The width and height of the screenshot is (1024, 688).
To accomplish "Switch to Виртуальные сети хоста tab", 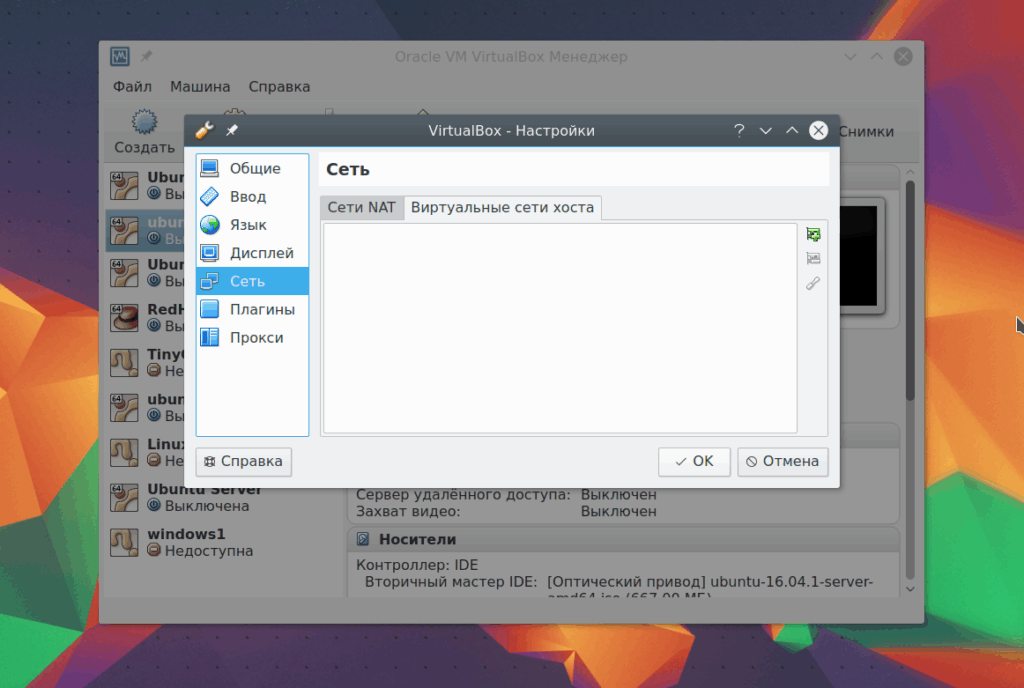I will (x=502, y=208).
